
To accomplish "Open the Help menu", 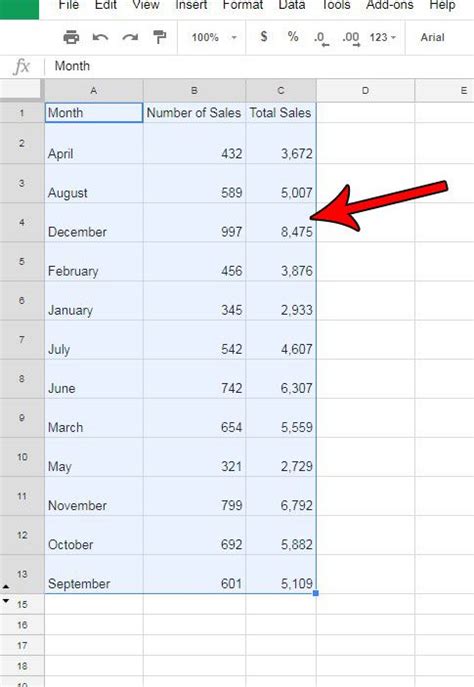I will [442, 5].
